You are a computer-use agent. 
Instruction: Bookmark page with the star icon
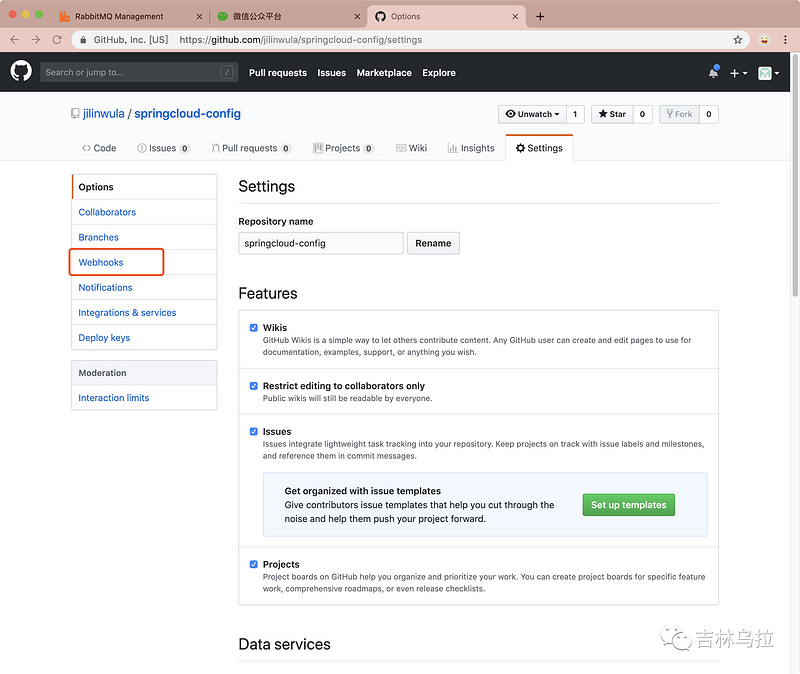(x=737, y=39)
